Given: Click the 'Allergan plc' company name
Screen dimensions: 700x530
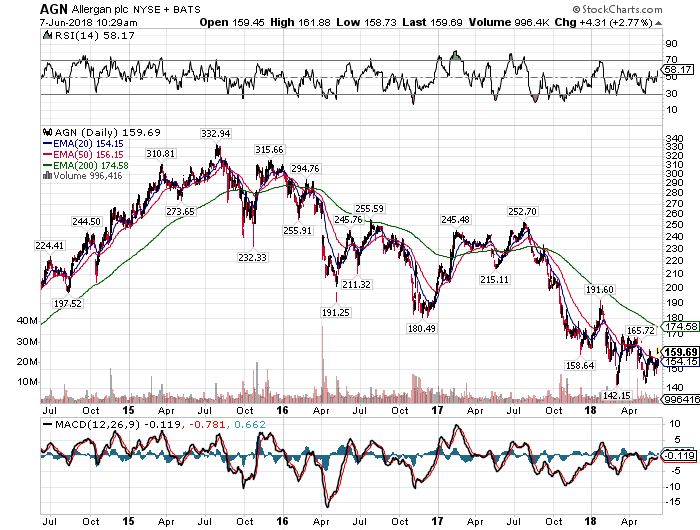Looking at the screenshot, I should (x=100, y=9).
